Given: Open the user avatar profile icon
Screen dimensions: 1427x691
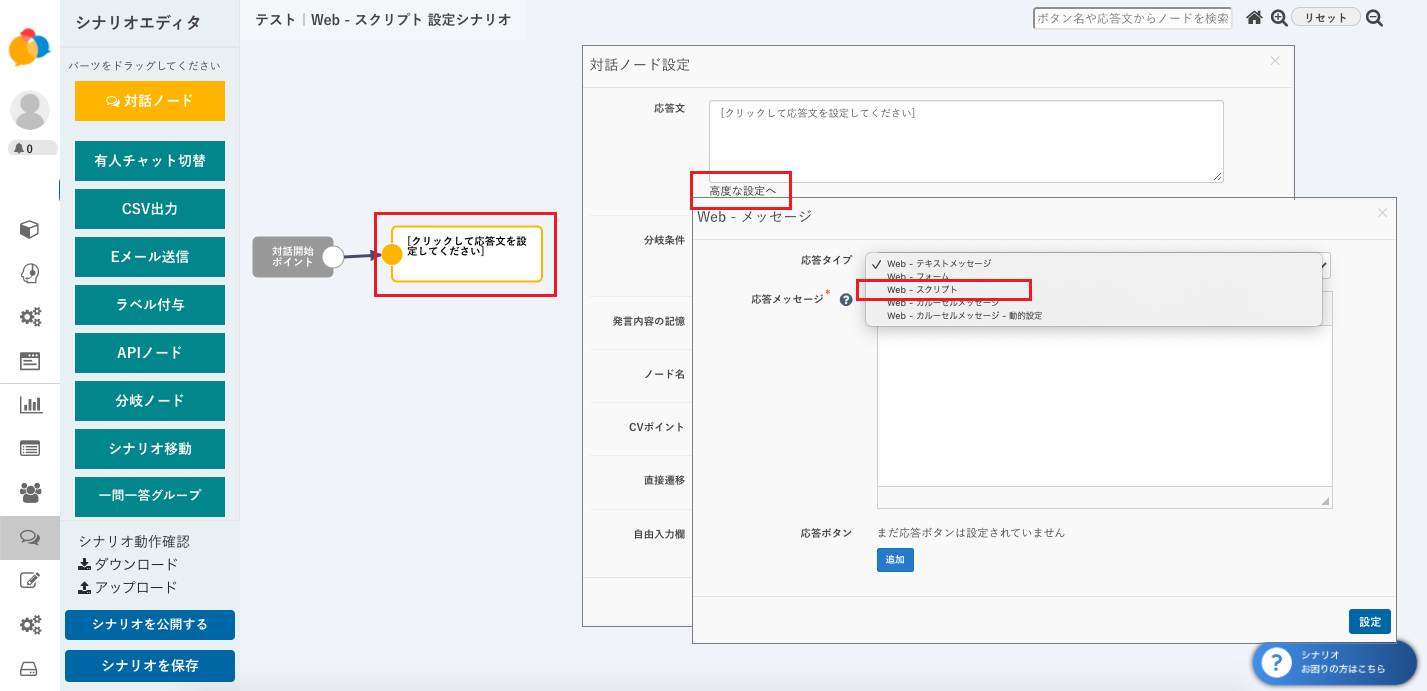Looking at the screenshot, I should coord(30,110).
